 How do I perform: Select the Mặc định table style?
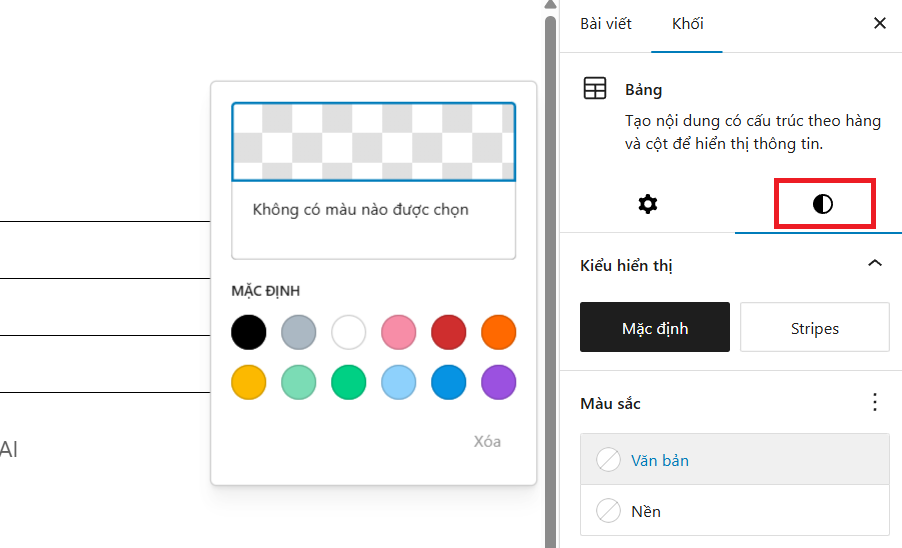coord(655,328)
